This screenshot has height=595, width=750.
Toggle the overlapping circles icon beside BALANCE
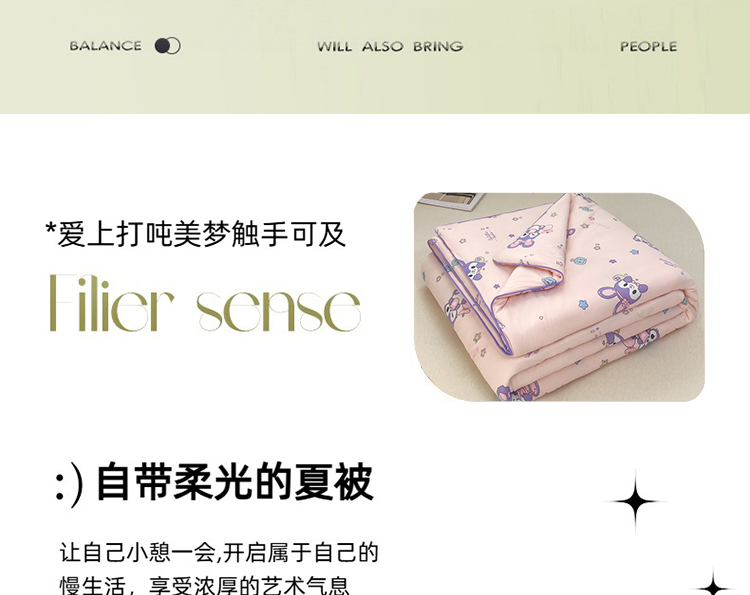pyautogui.click(x=167, y=46)
